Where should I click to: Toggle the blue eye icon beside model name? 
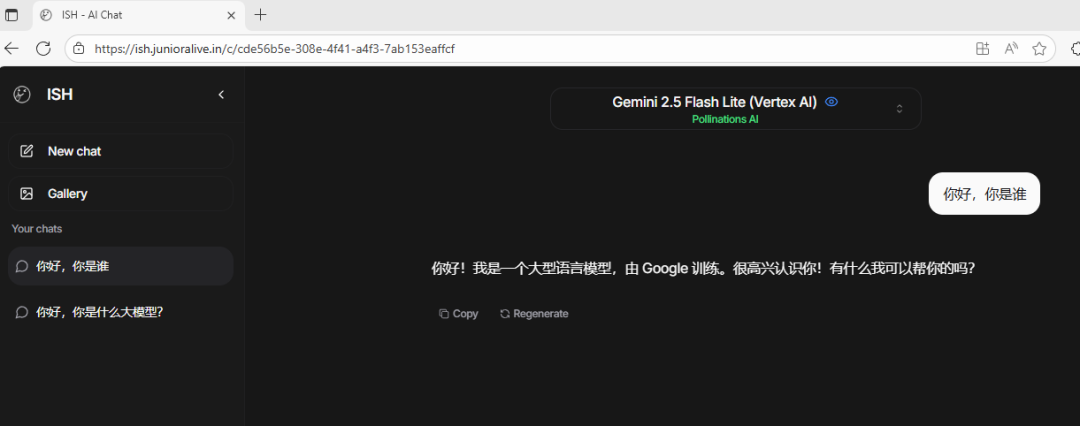point(831,102)
